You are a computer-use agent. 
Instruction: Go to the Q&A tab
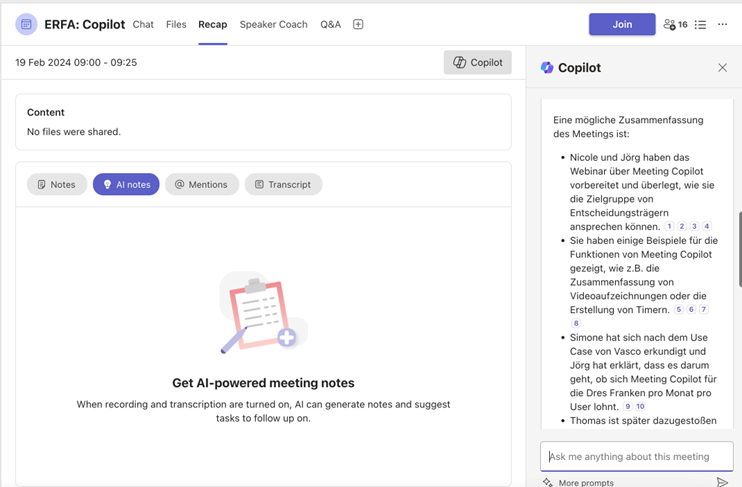point(330,24)
